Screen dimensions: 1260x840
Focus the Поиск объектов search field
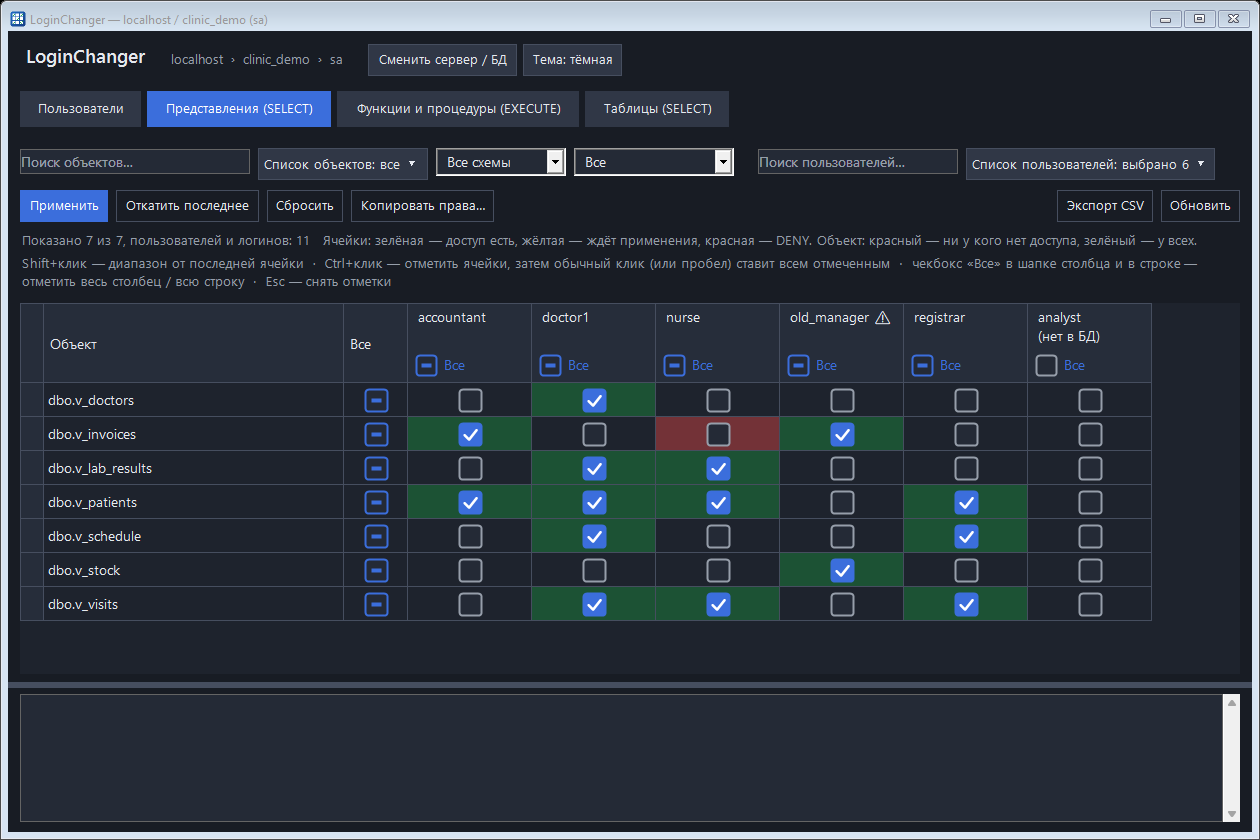click(x=135, y=162)
